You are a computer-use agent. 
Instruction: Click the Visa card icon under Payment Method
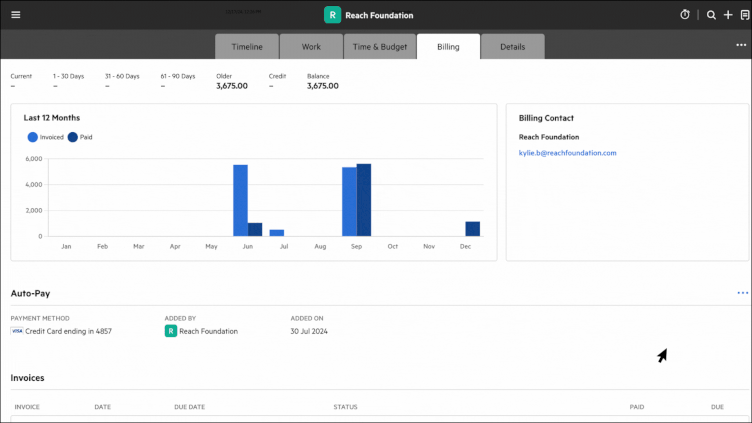point(16,331)
